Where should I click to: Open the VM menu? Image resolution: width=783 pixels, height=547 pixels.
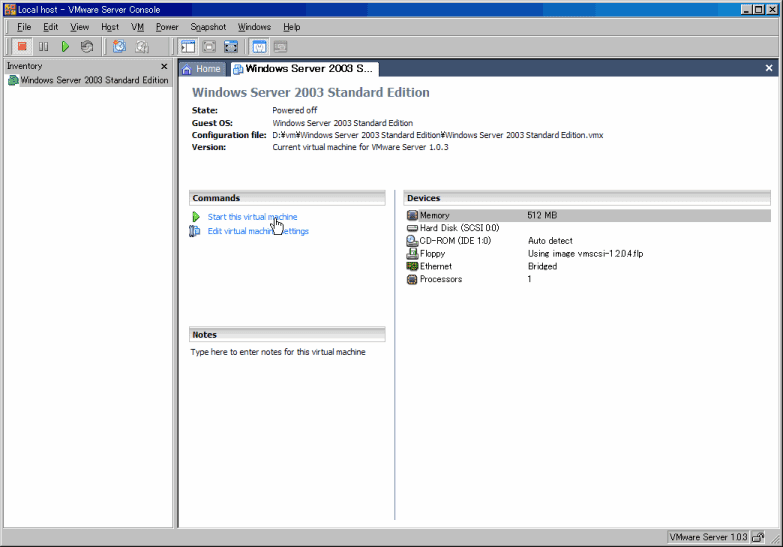(x=137, y=27)
